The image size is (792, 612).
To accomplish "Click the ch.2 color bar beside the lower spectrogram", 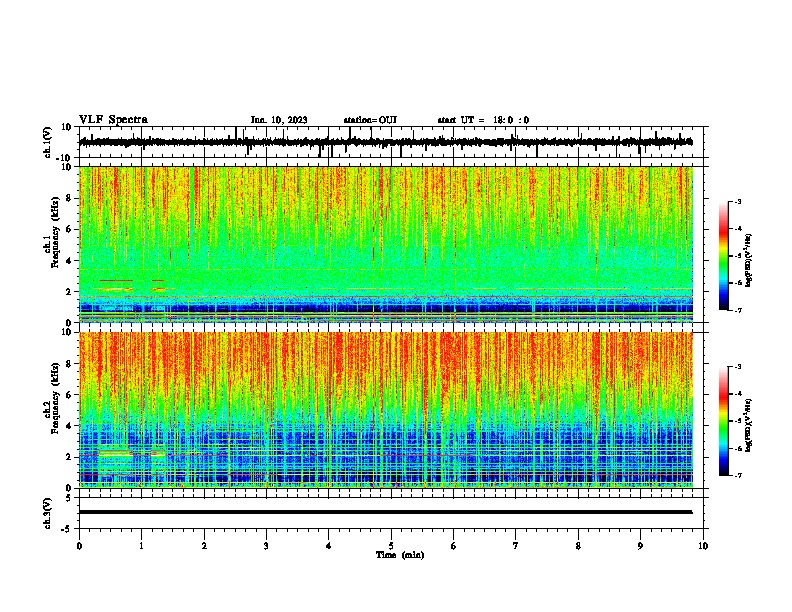I will [x=724, y=421].
